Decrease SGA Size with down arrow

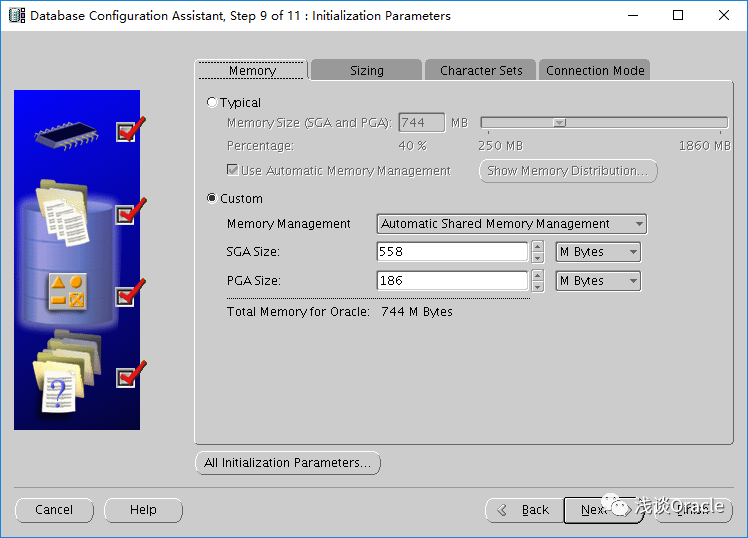tap(538, 258)
